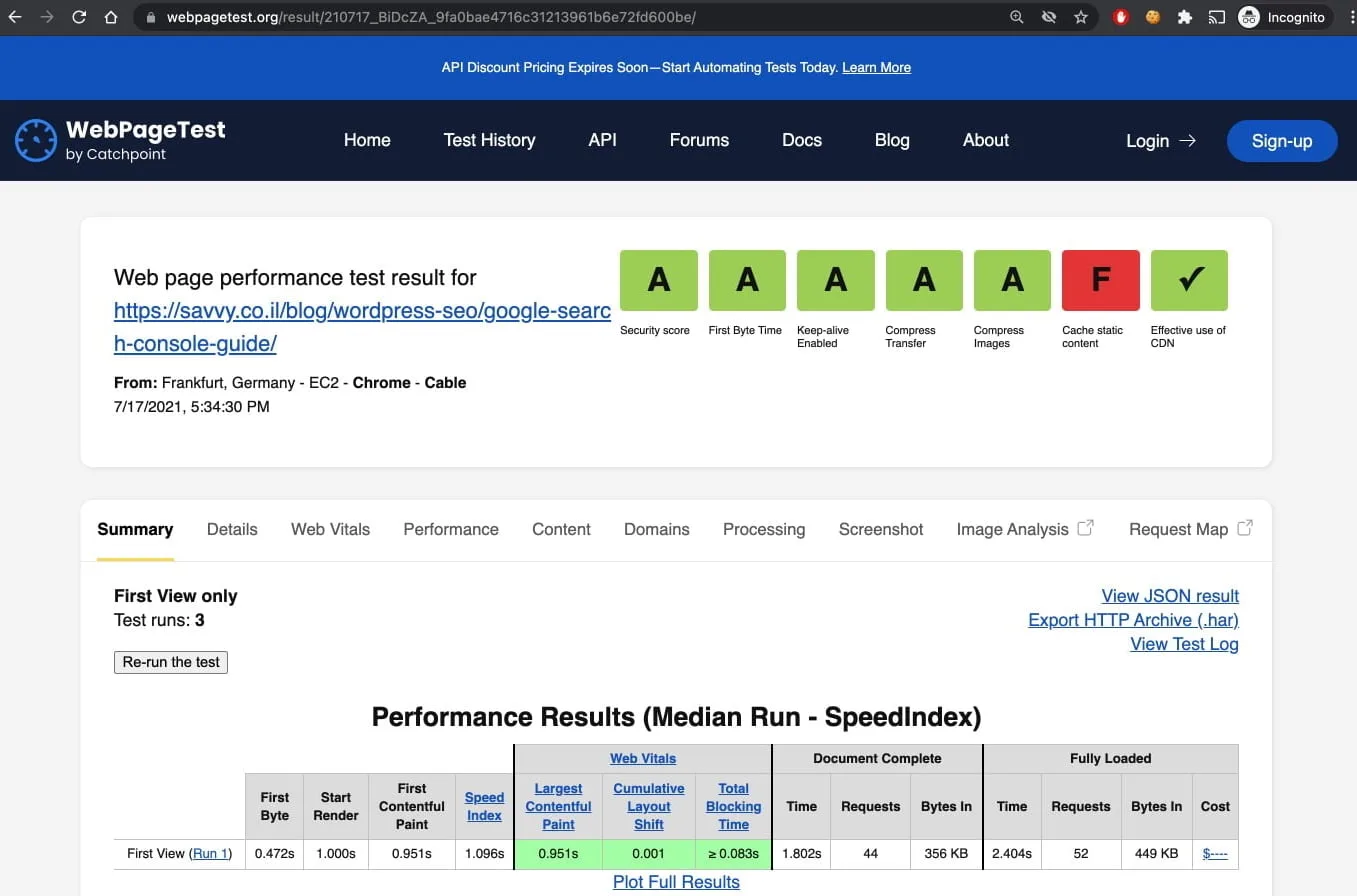Open the Forums navigation item
The width and height of the screenshot is (1357, 896).
pos(699,140)
